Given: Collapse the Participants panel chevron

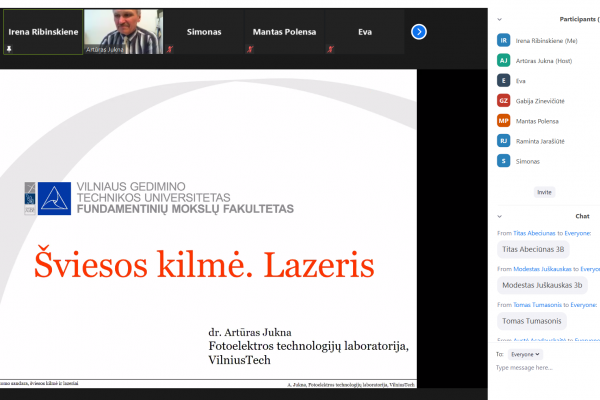Looking at the screenshot, I should pyautogui.click(x=499, y=19).
